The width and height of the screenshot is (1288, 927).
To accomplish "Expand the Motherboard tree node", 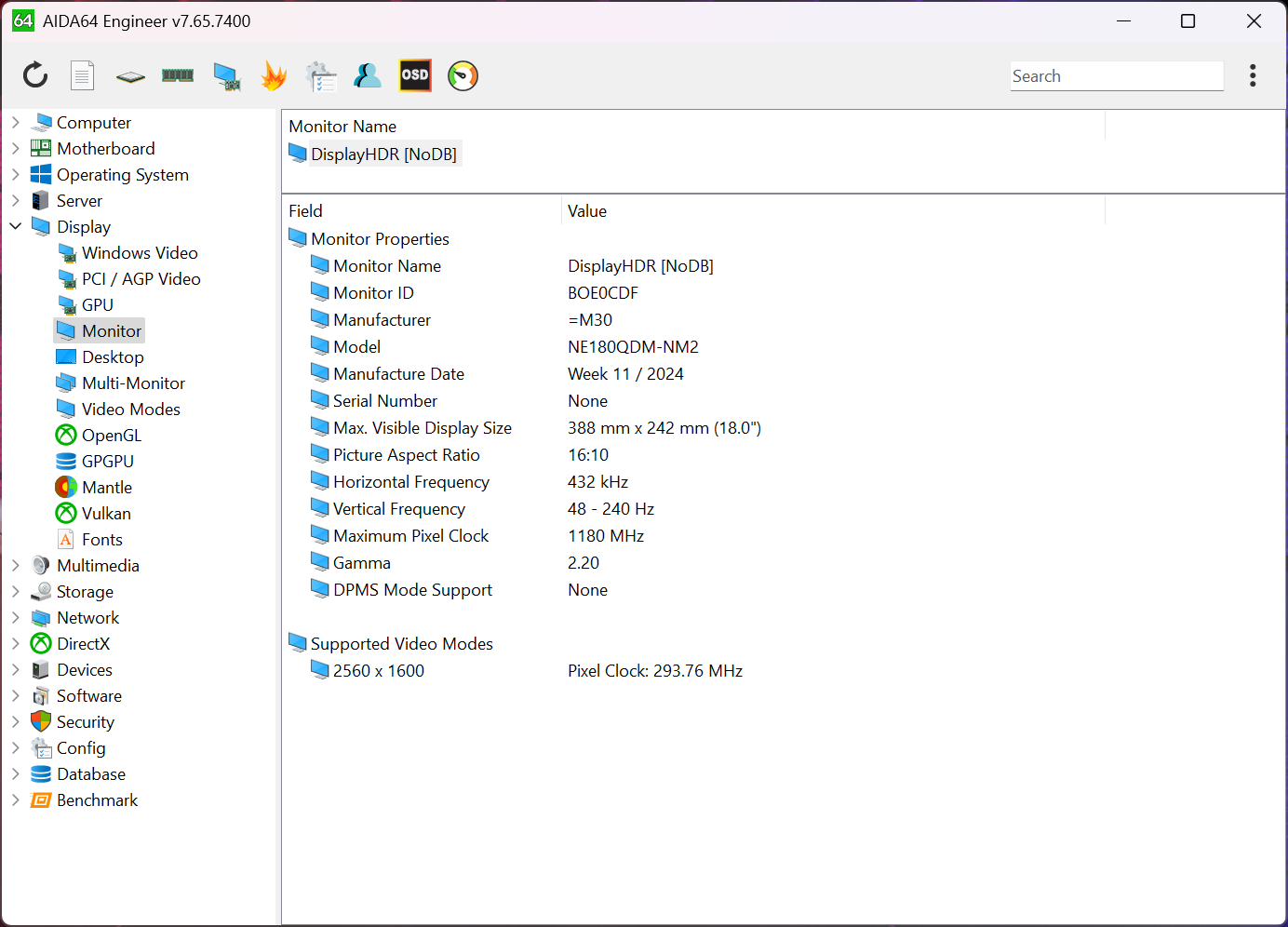I will click(16, 148).
